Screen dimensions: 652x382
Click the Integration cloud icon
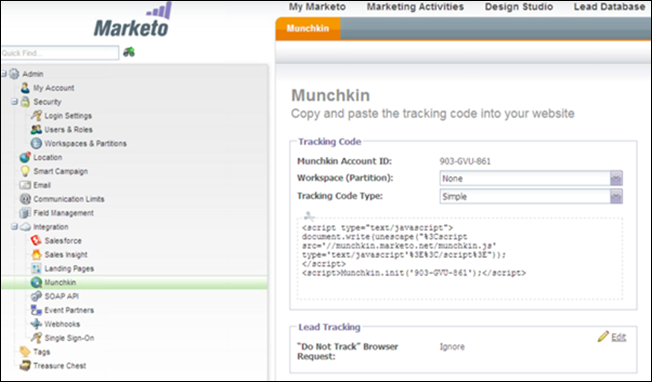click(25, 227)
